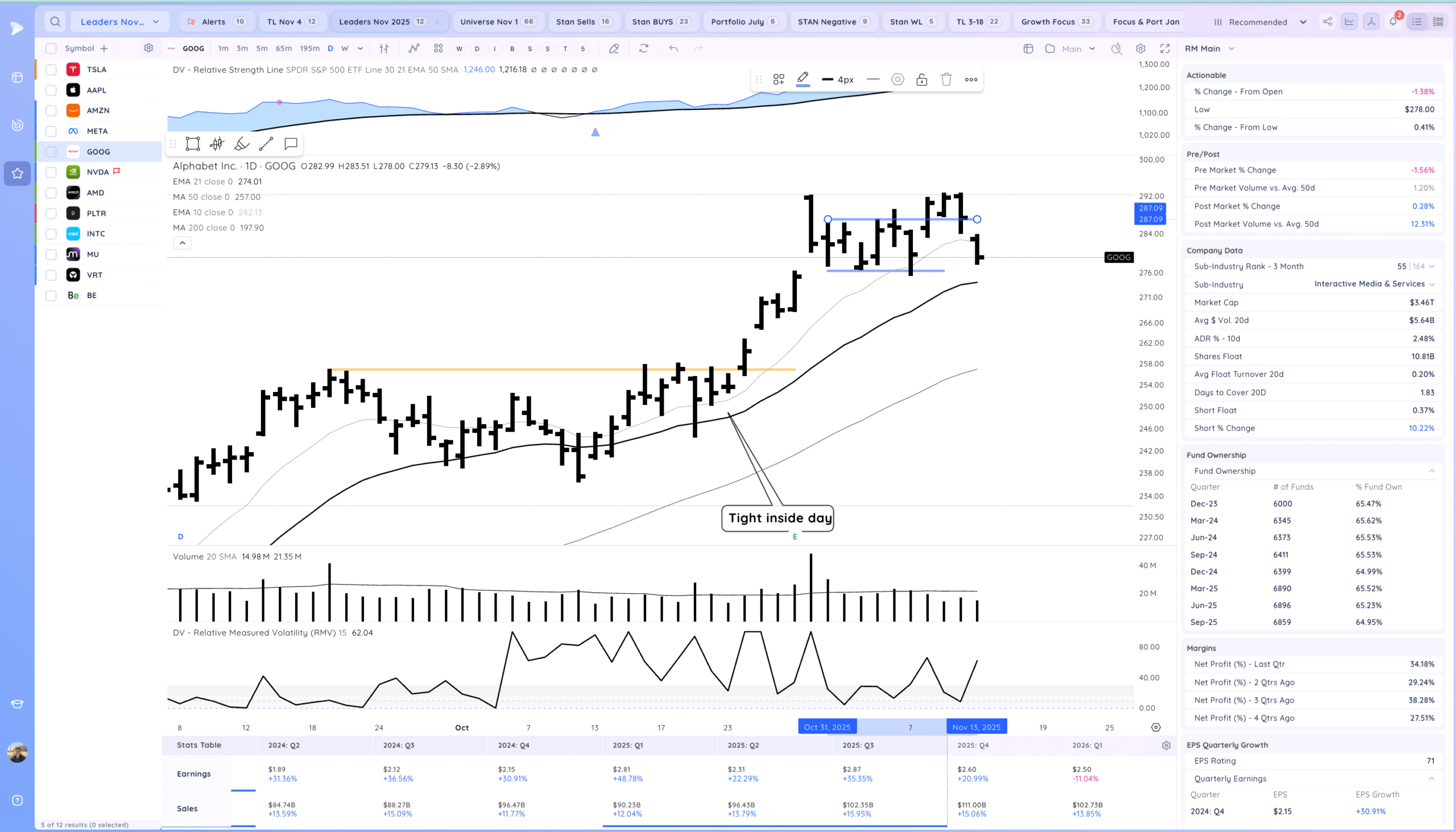Viewport: 1456px width, 832px height.
Task: Open the notifications bell
Action: (x=1392, y=22)
